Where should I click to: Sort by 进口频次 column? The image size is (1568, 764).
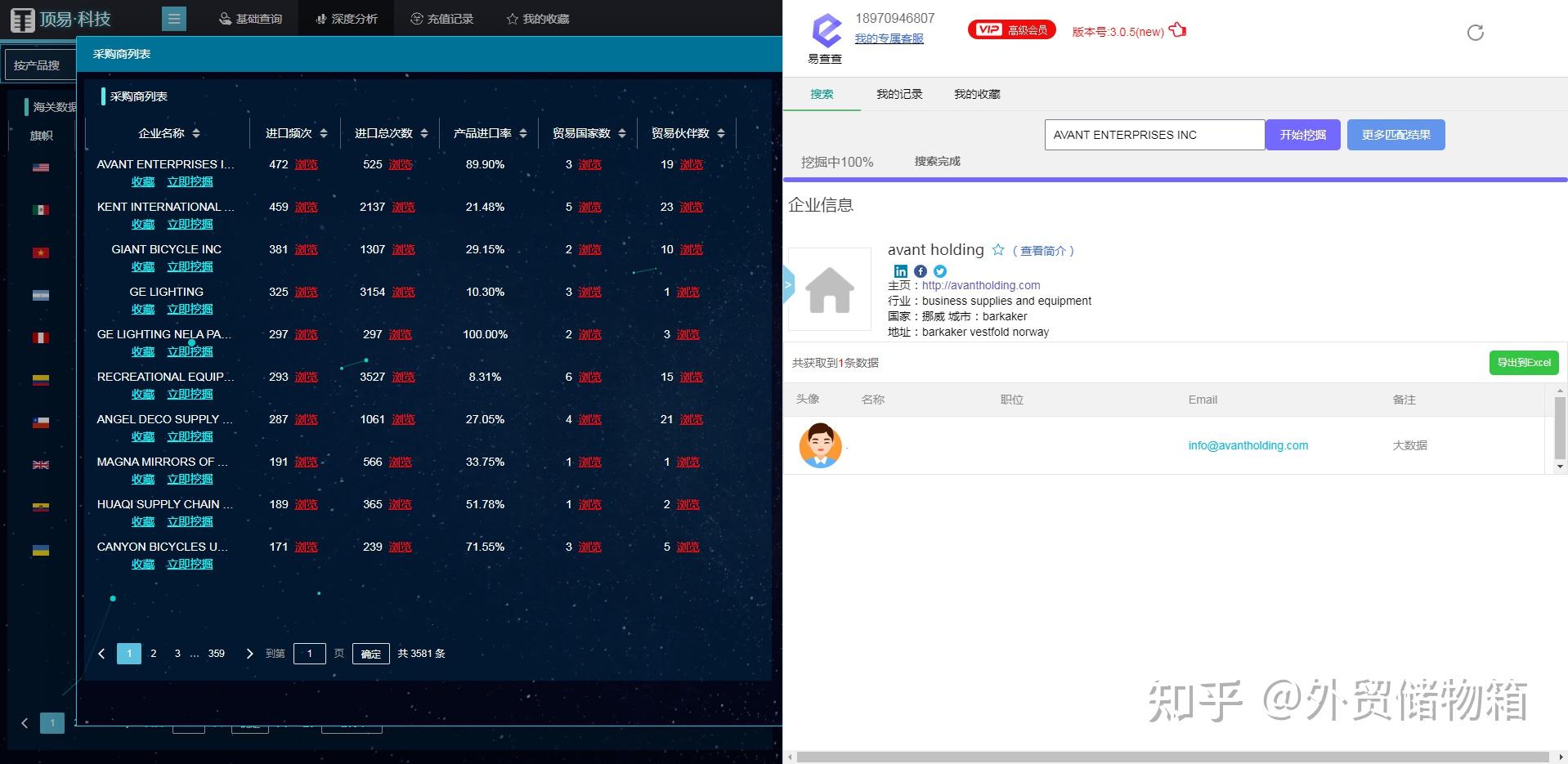(324, 133)
